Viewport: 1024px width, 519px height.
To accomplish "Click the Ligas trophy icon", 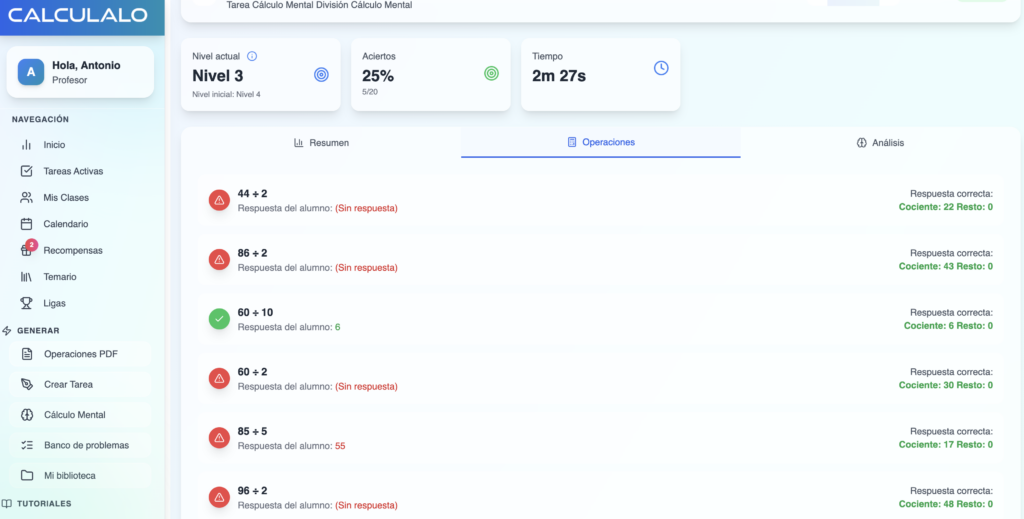I will (x=27, y=303).
